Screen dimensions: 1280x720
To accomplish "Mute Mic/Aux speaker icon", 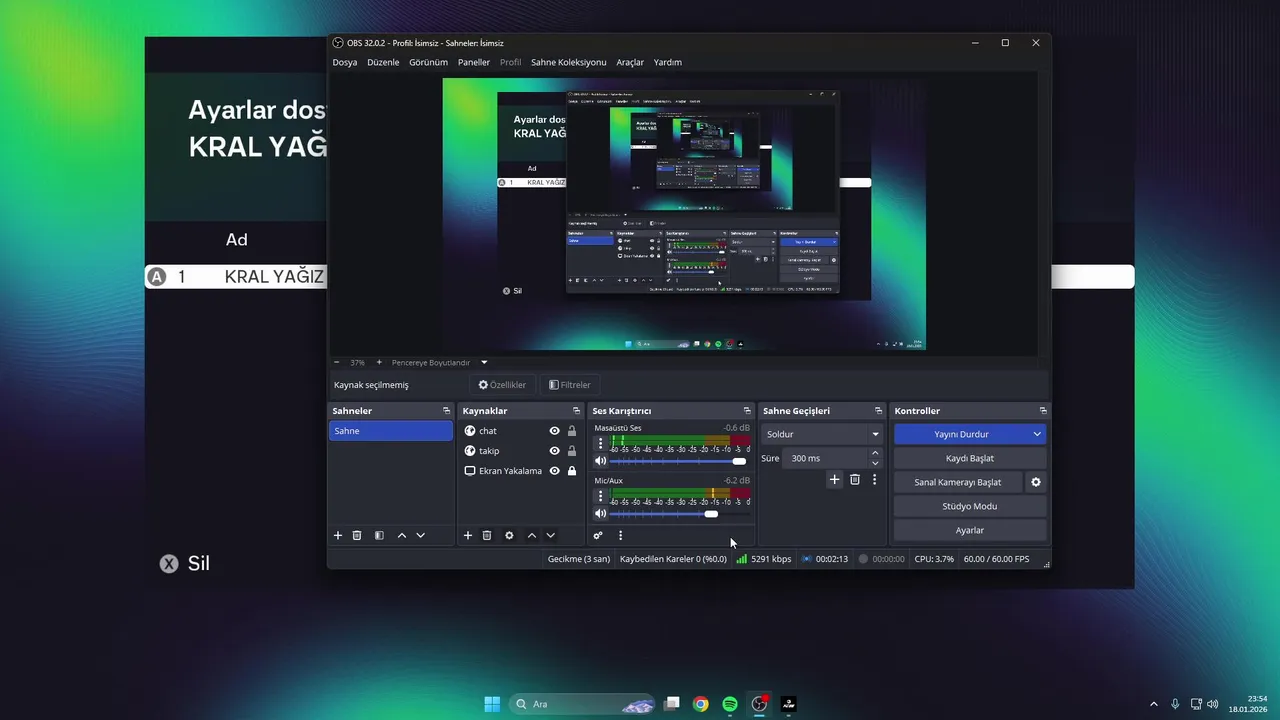I will pos(601,514).
